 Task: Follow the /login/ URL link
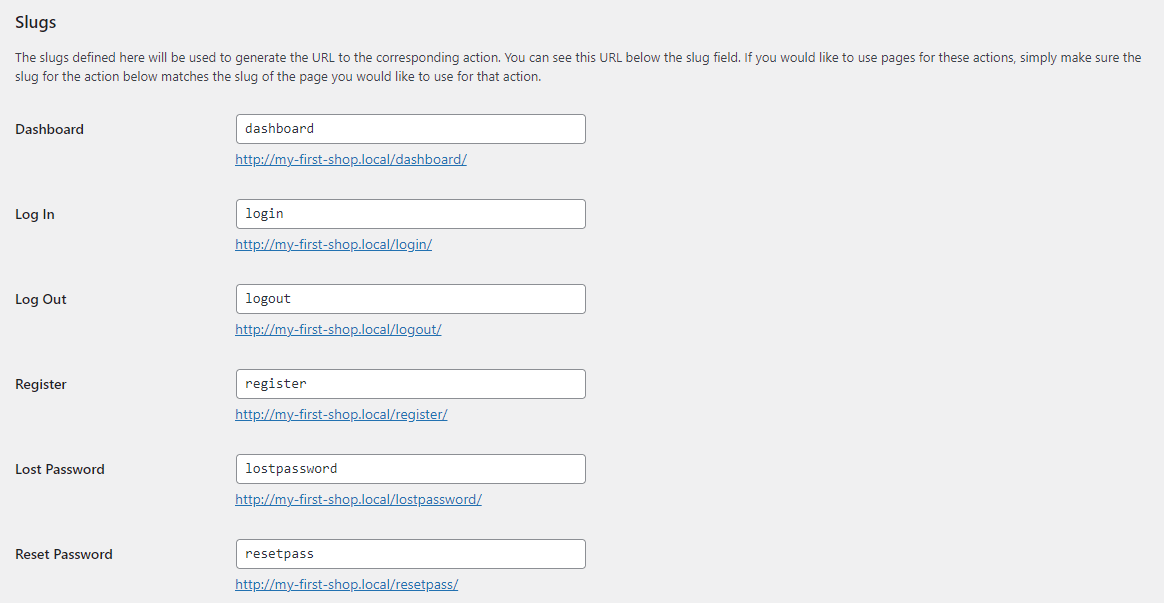[x=333, y=244]
